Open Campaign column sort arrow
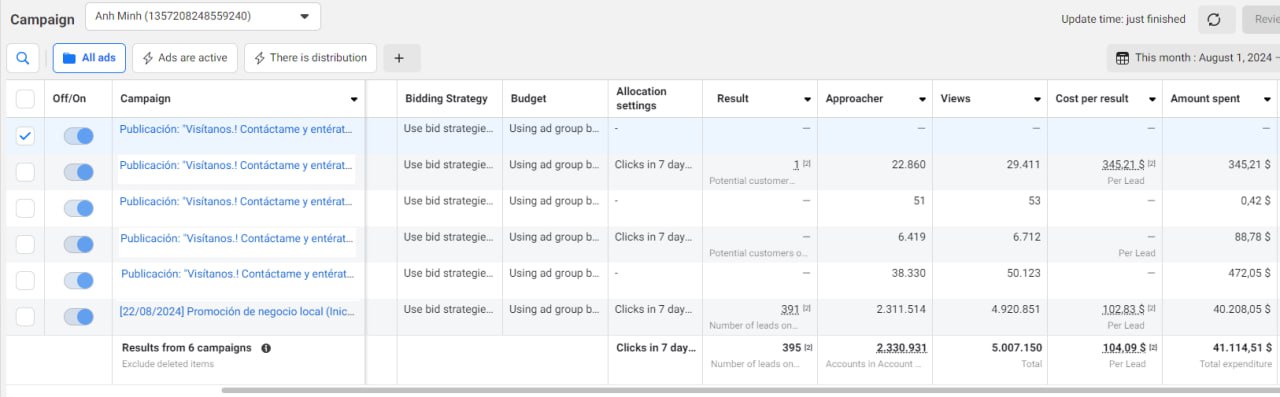This screenshot has height=397, width=1280. [x=354, y=99]
